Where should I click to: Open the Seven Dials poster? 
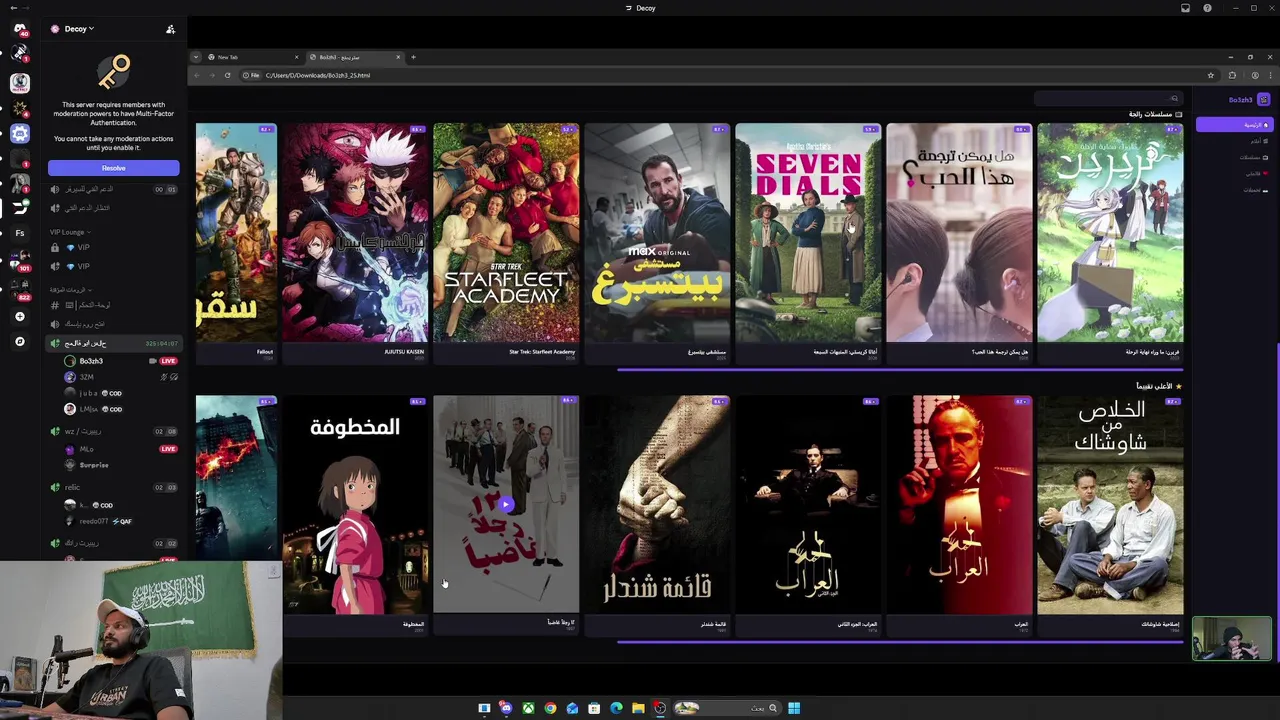coord(808,233)
